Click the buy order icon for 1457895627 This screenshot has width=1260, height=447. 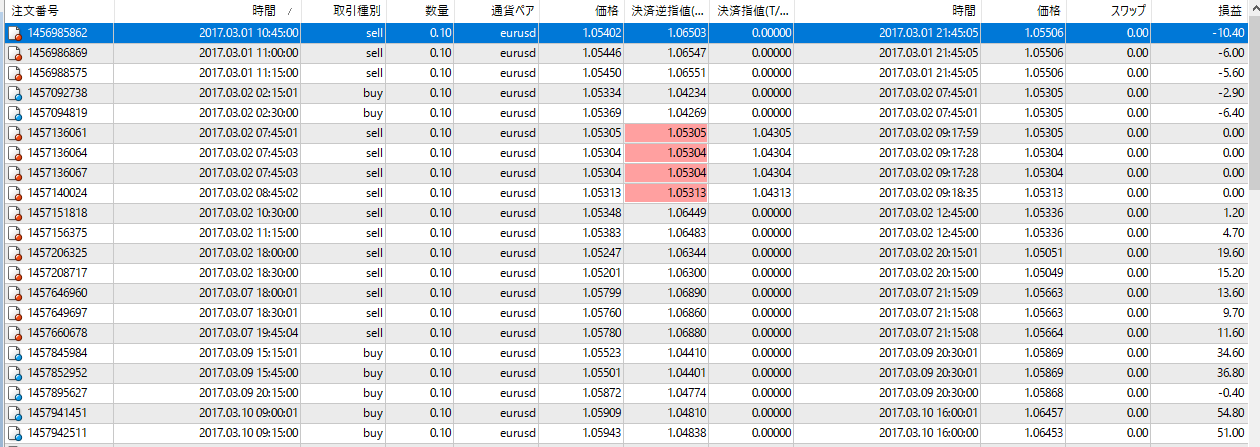click(14, 393)
